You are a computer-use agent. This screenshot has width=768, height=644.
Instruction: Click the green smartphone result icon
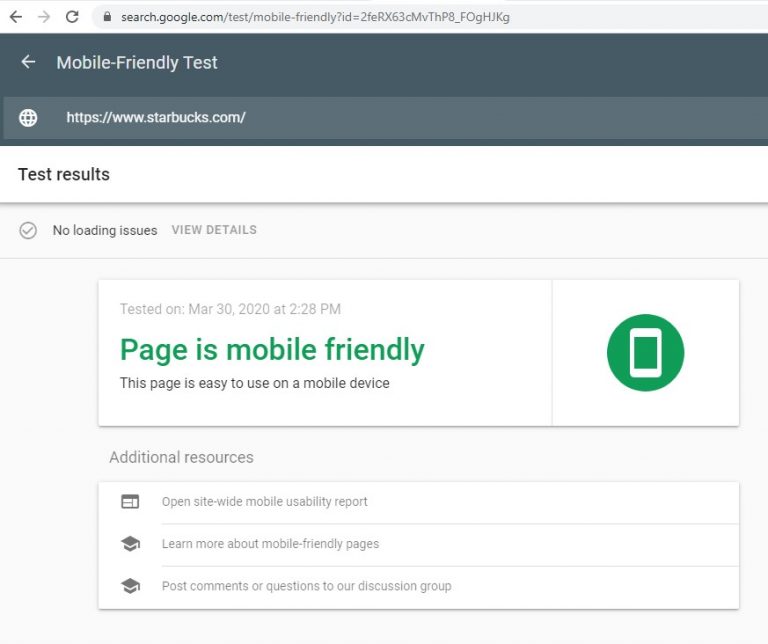(x=645, y=353)
